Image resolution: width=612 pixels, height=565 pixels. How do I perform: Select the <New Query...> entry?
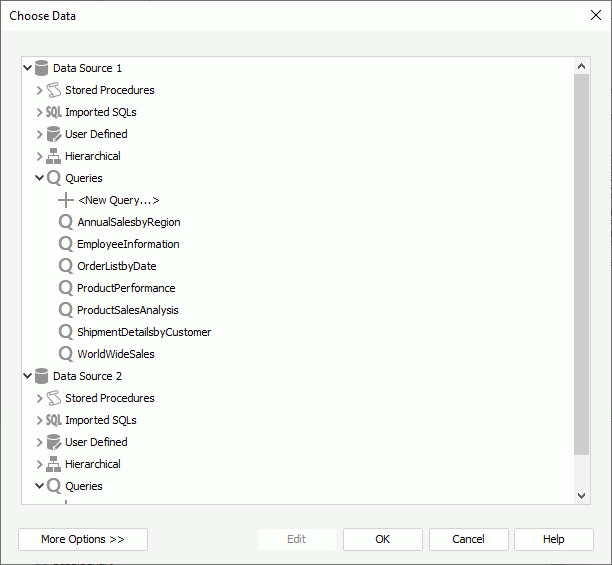pyautogui.click(x=119, y=200)
